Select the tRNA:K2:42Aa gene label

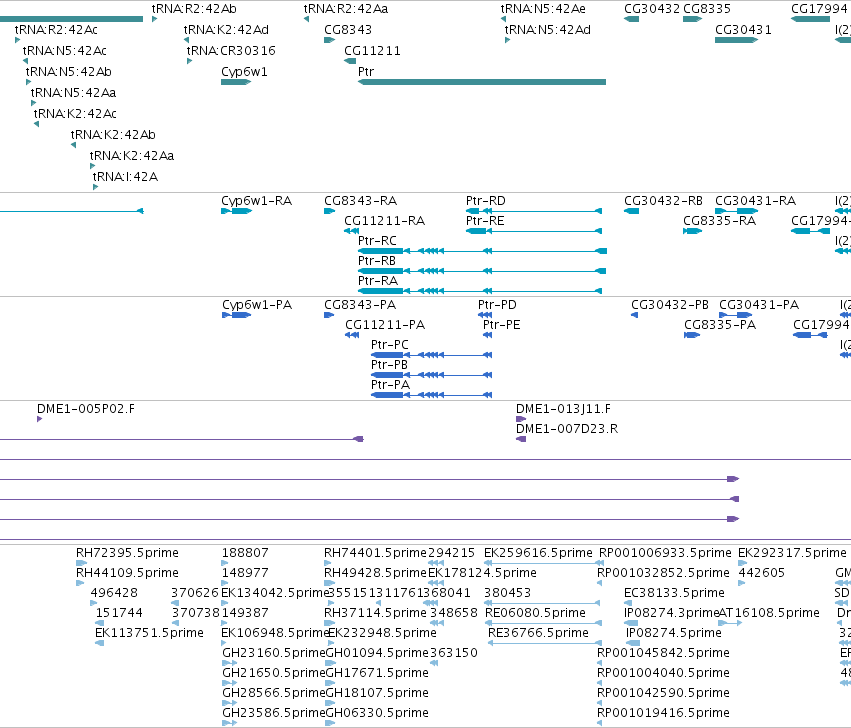tap(132, 156)
